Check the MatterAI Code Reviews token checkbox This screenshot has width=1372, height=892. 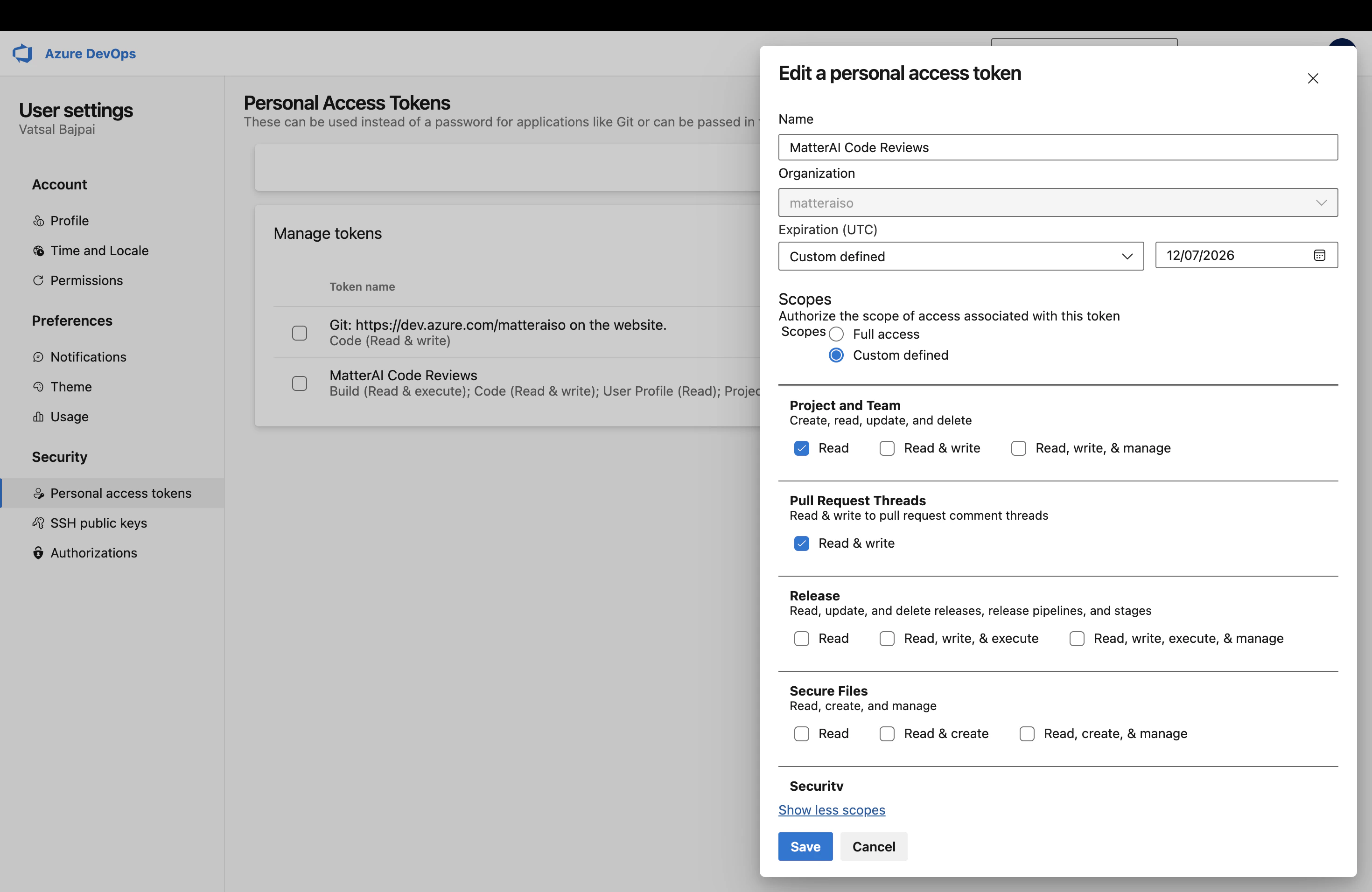coord(299,383)
